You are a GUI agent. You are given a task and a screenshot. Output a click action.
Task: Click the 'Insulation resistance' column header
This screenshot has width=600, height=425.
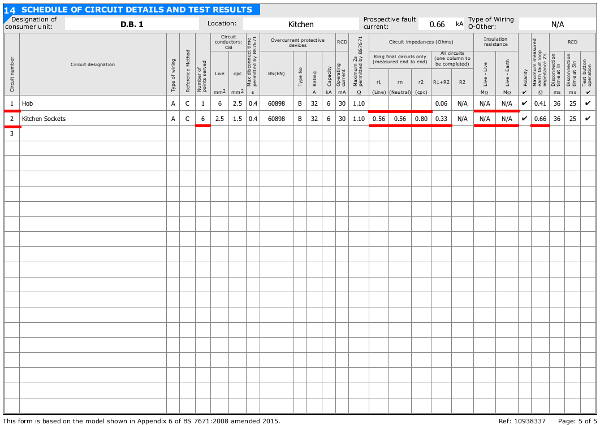tap(496, 42)
